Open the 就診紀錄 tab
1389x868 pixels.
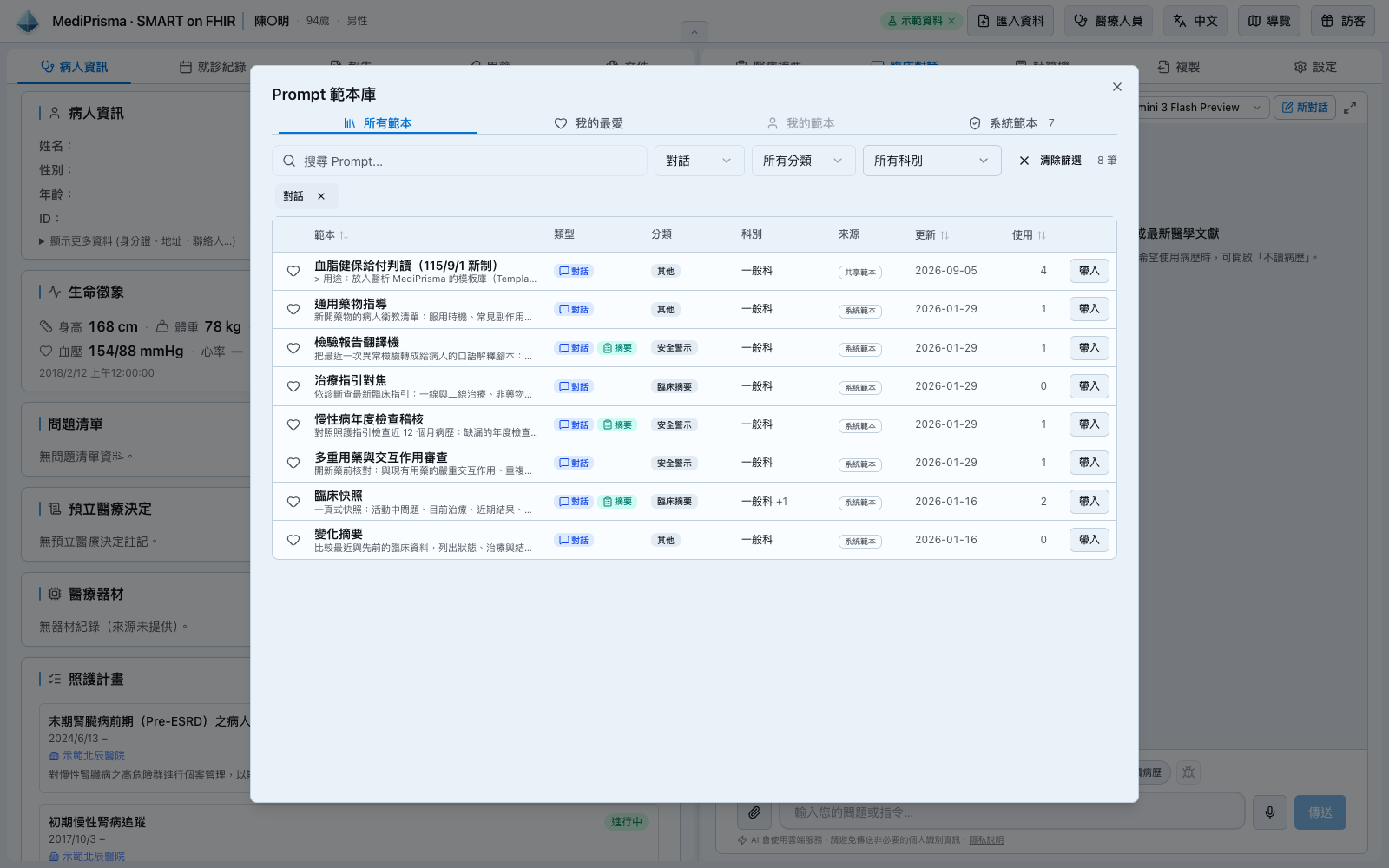click(x=213, y=67)
